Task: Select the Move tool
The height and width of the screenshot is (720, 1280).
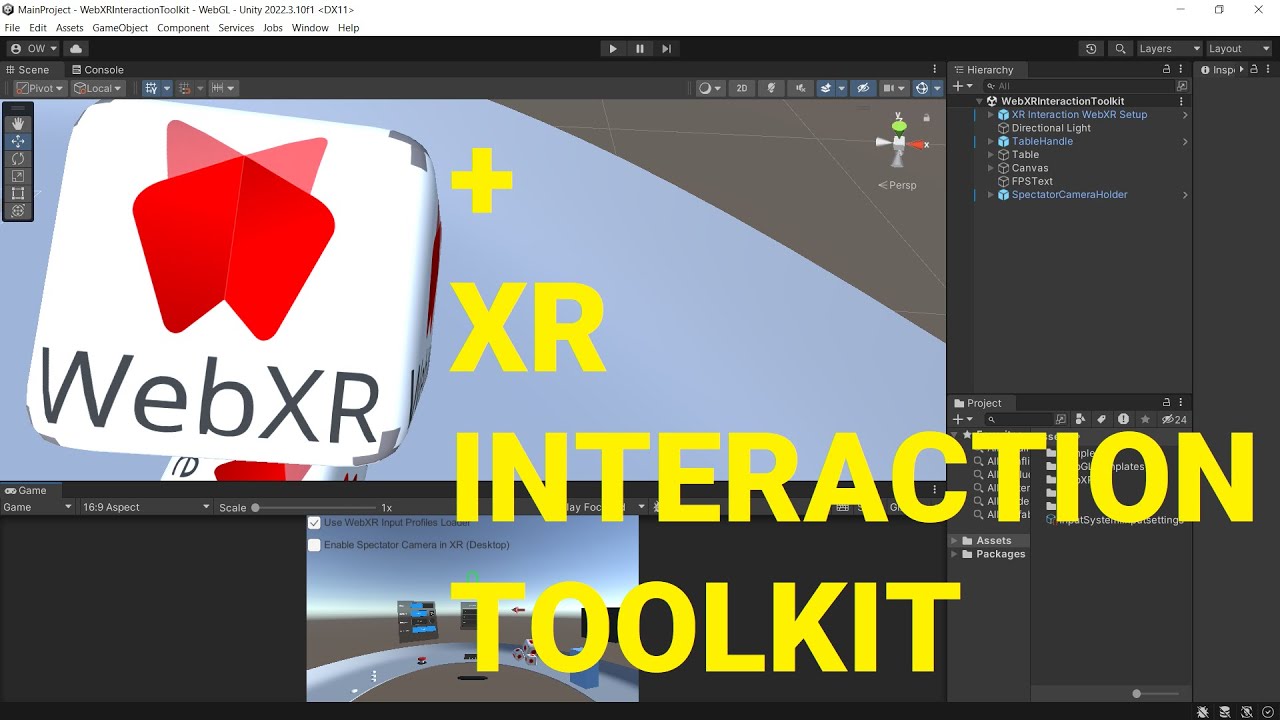Action: tap(17, 141)
